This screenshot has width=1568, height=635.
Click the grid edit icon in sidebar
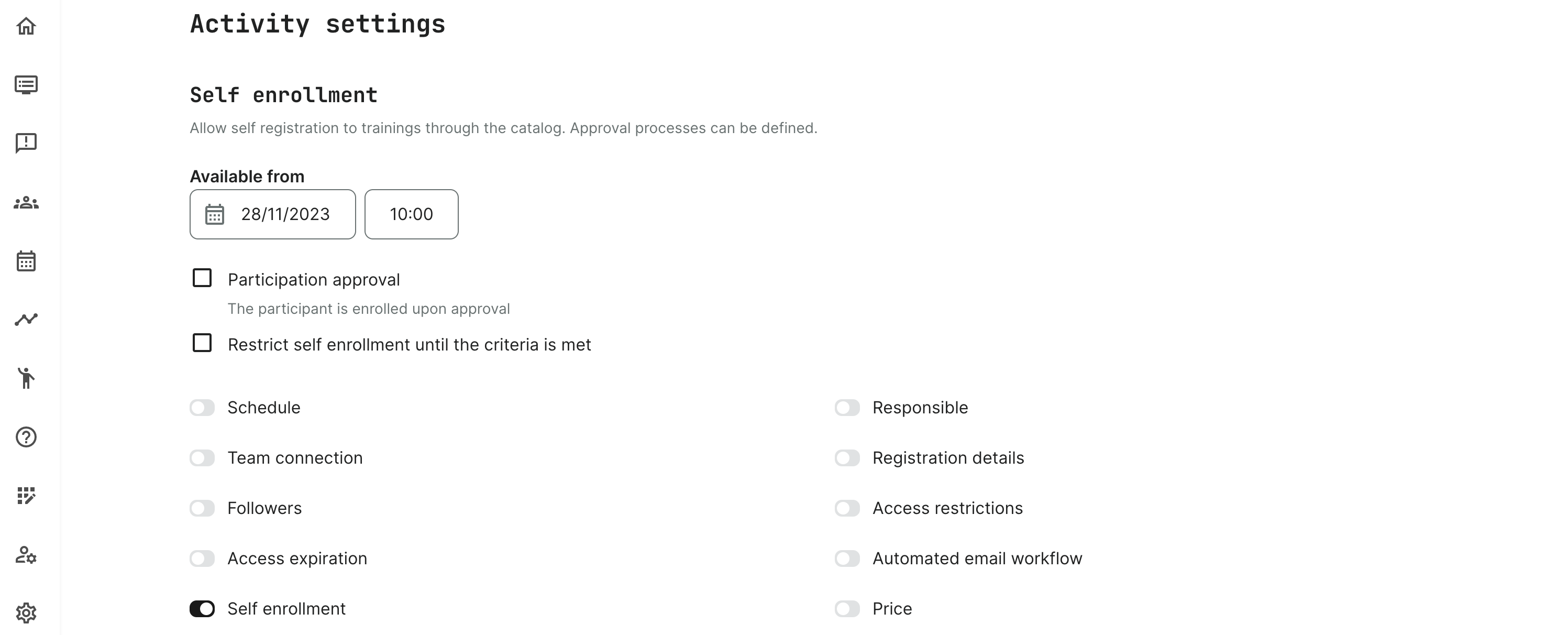coord(26,496)
